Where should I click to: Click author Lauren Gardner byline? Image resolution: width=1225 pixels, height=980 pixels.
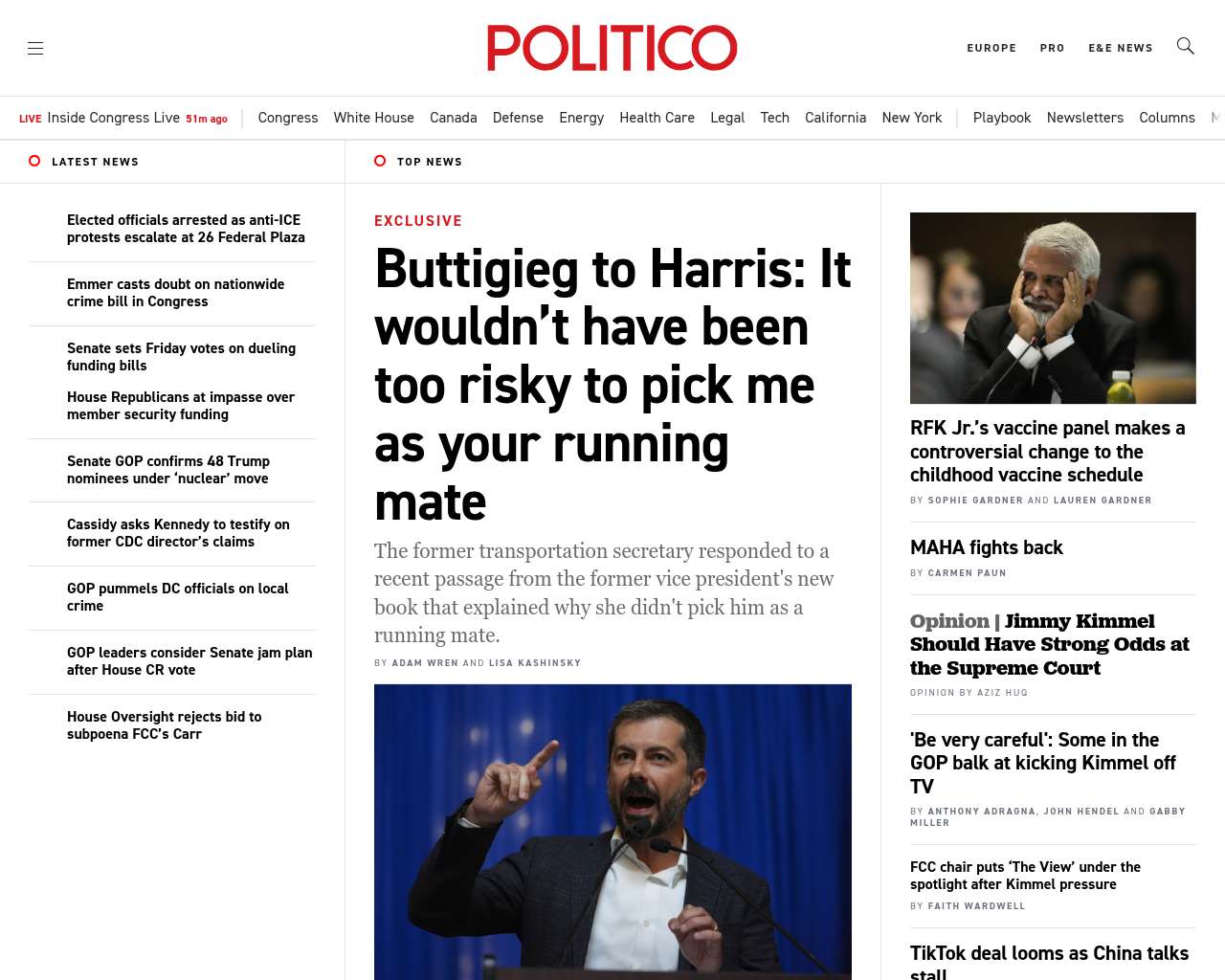[x=1102, y=501]
